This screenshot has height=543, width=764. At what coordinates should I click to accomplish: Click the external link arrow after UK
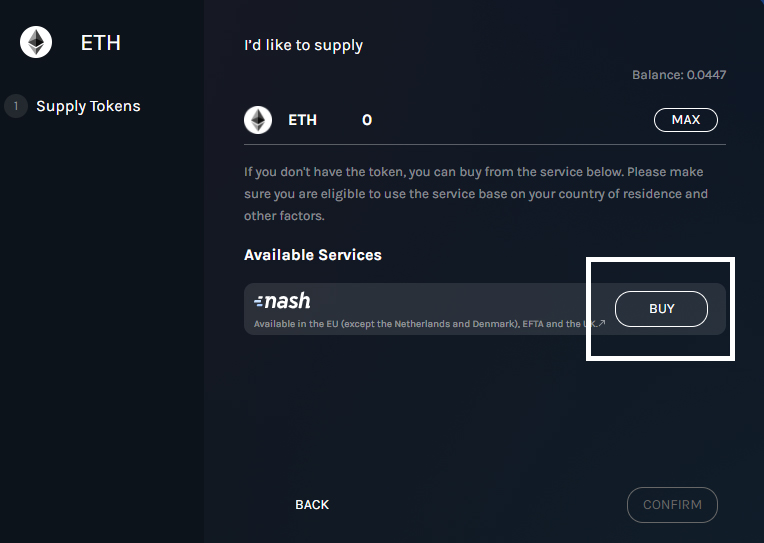(x=602, y=323)
